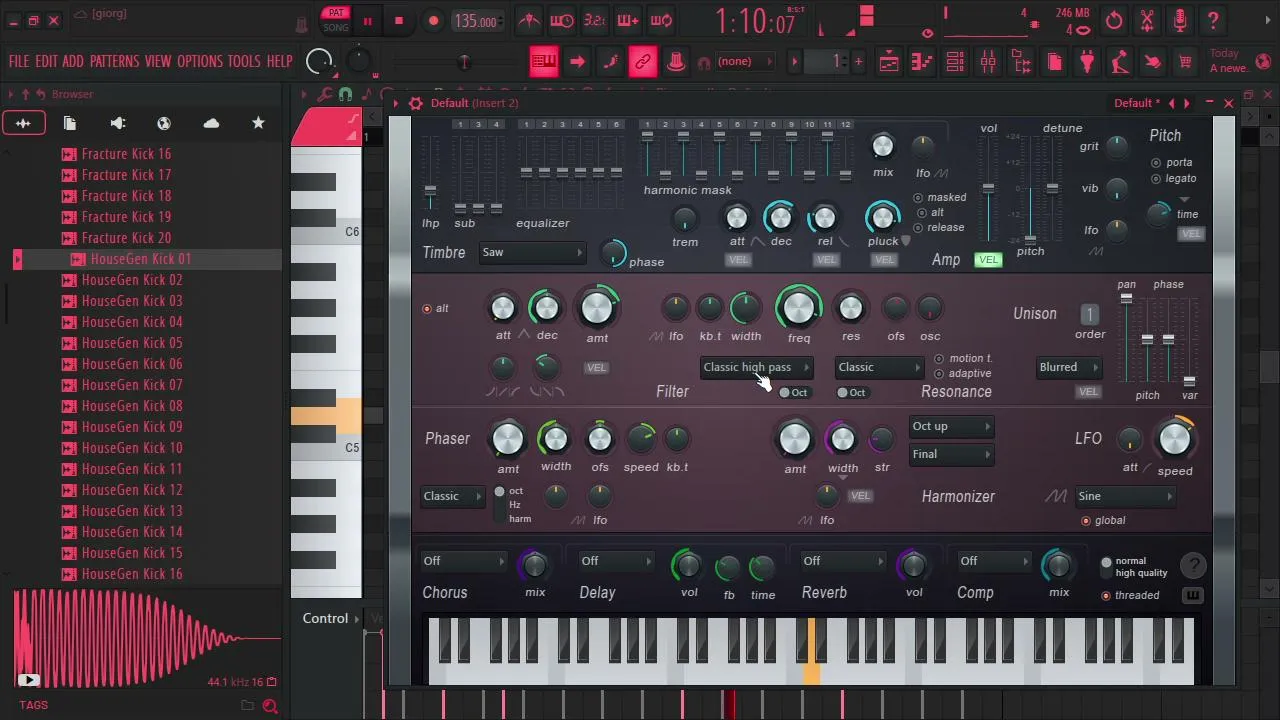Select the browser cloud tab icon
Screen dimensions: 1280x720
click(211, 123)
